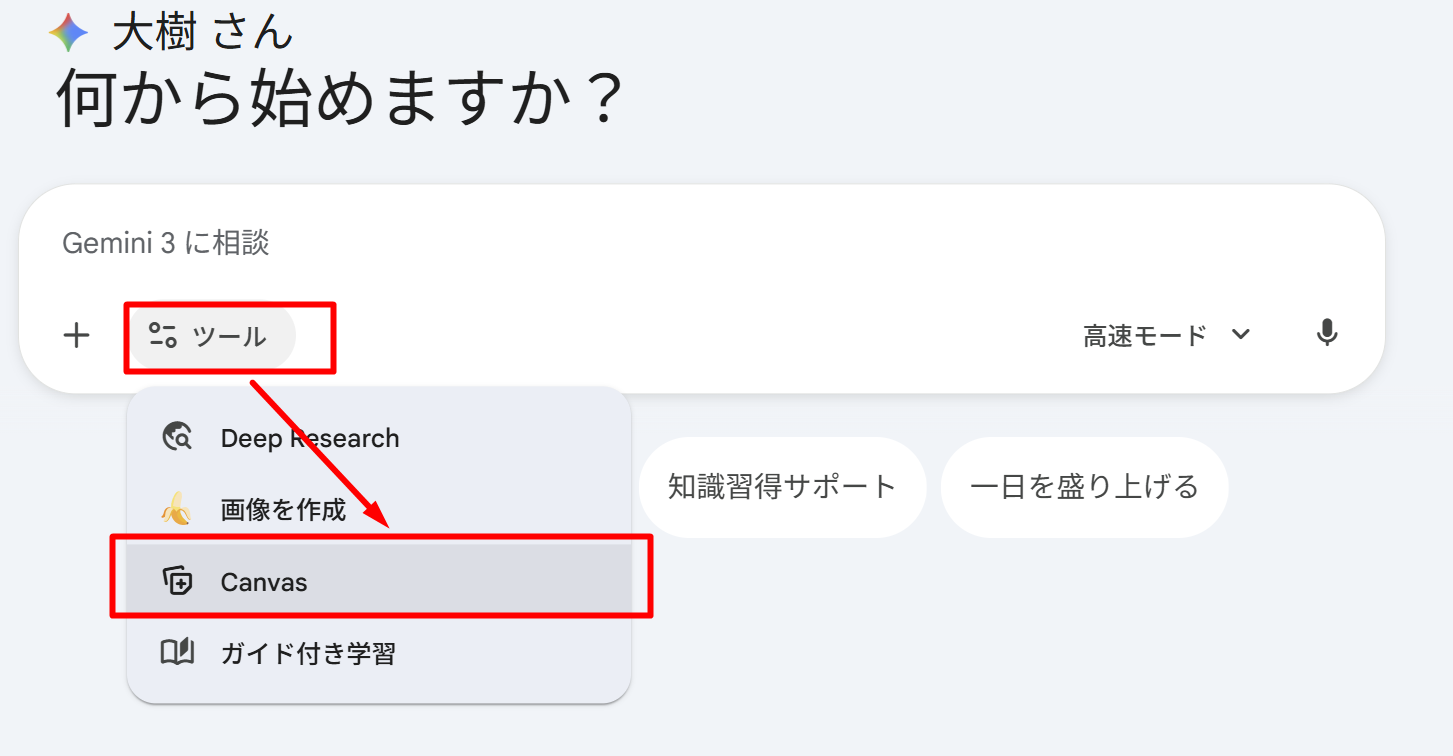
Task: Select Deep Research from the tools menu
Action: tap(309, 438)
